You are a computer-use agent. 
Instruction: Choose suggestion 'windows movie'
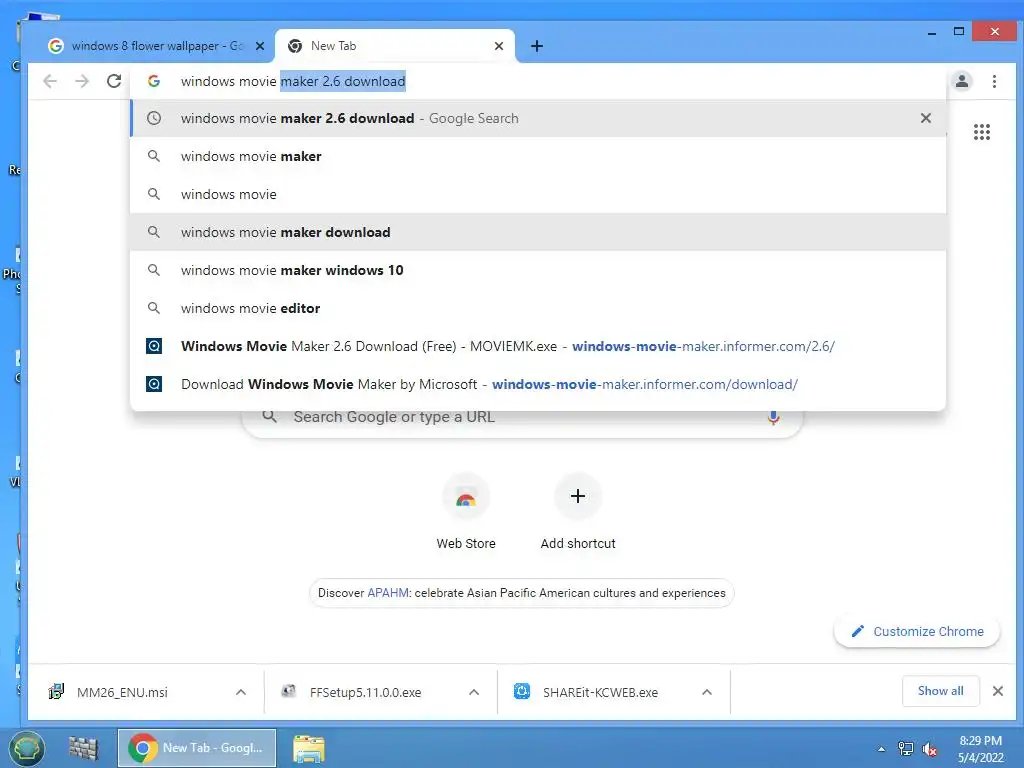(538, 194)
